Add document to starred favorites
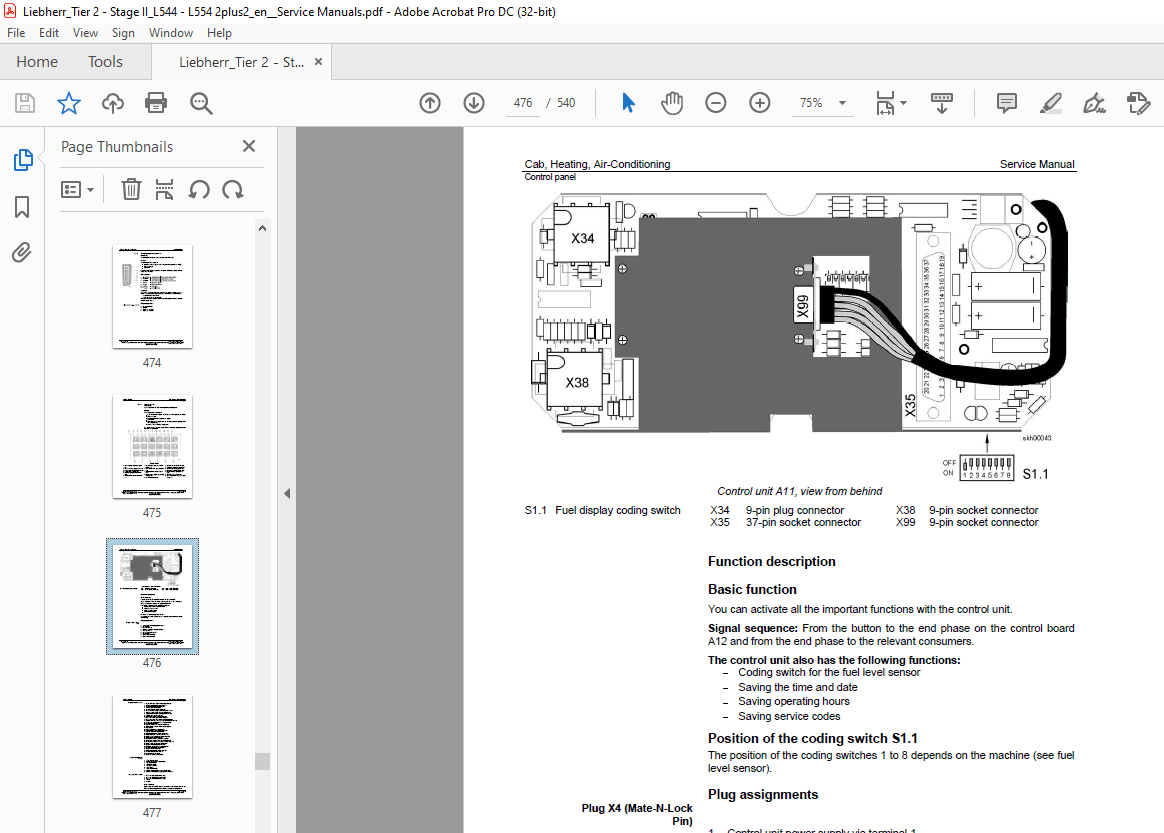The width and height of the screenshot is (1164, 833). [x=68, y=103]
